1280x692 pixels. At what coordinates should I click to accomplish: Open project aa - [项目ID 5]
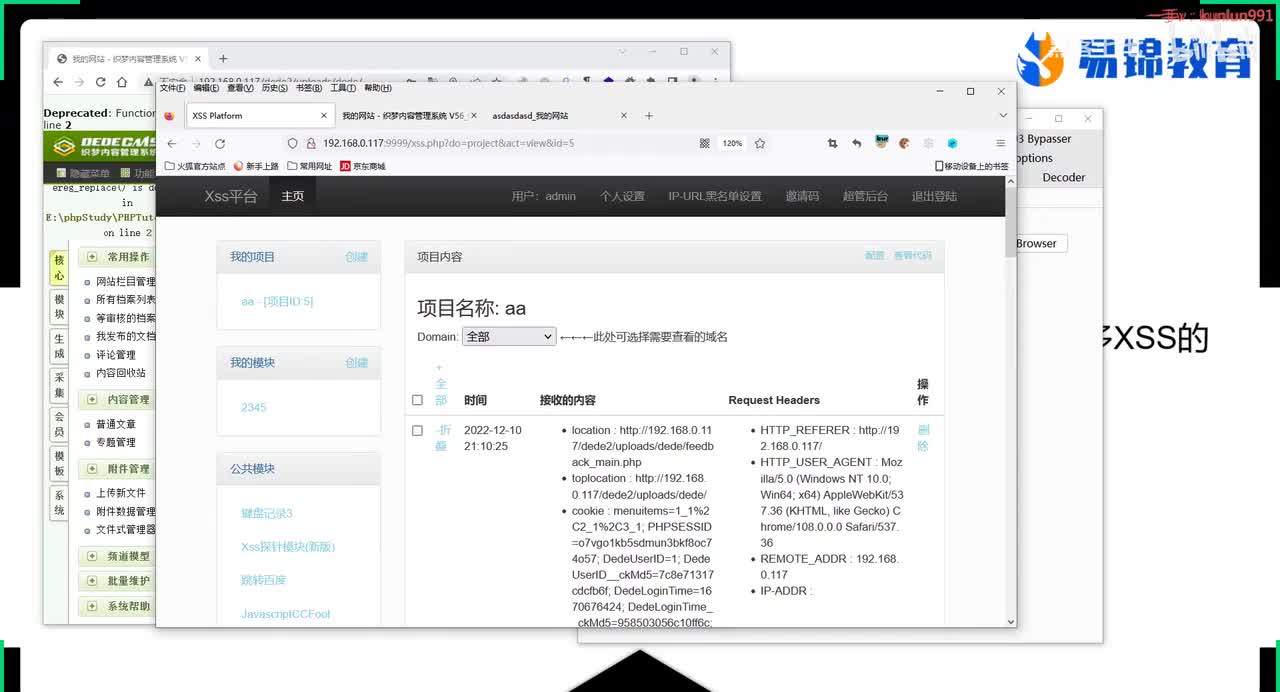(277, 301)
